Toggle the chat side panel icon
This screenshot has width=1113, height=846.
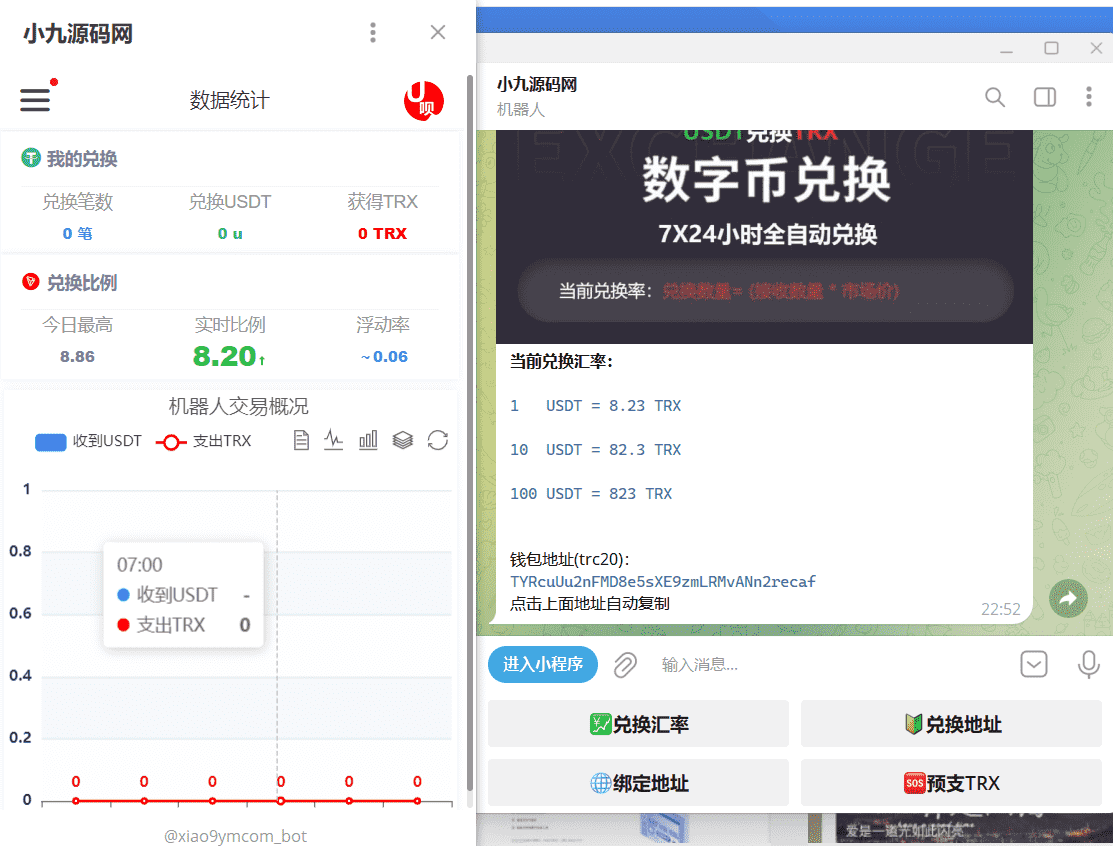click(1044, 97)
